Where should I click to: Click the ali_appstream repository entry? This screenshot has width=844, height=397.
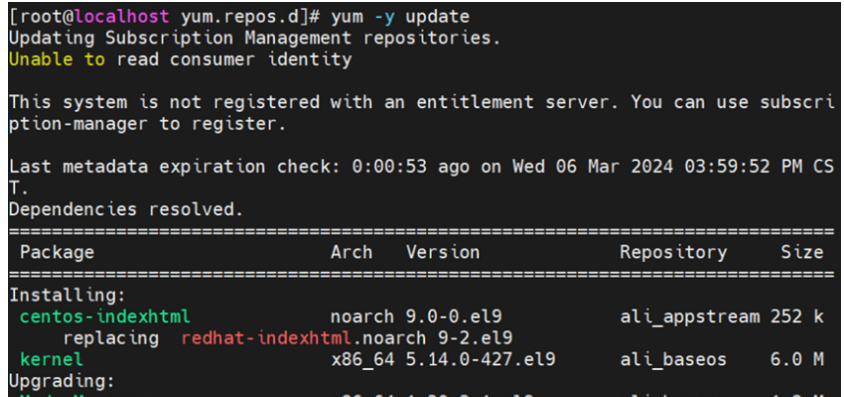pyautogui.click(x=690, y=317)
